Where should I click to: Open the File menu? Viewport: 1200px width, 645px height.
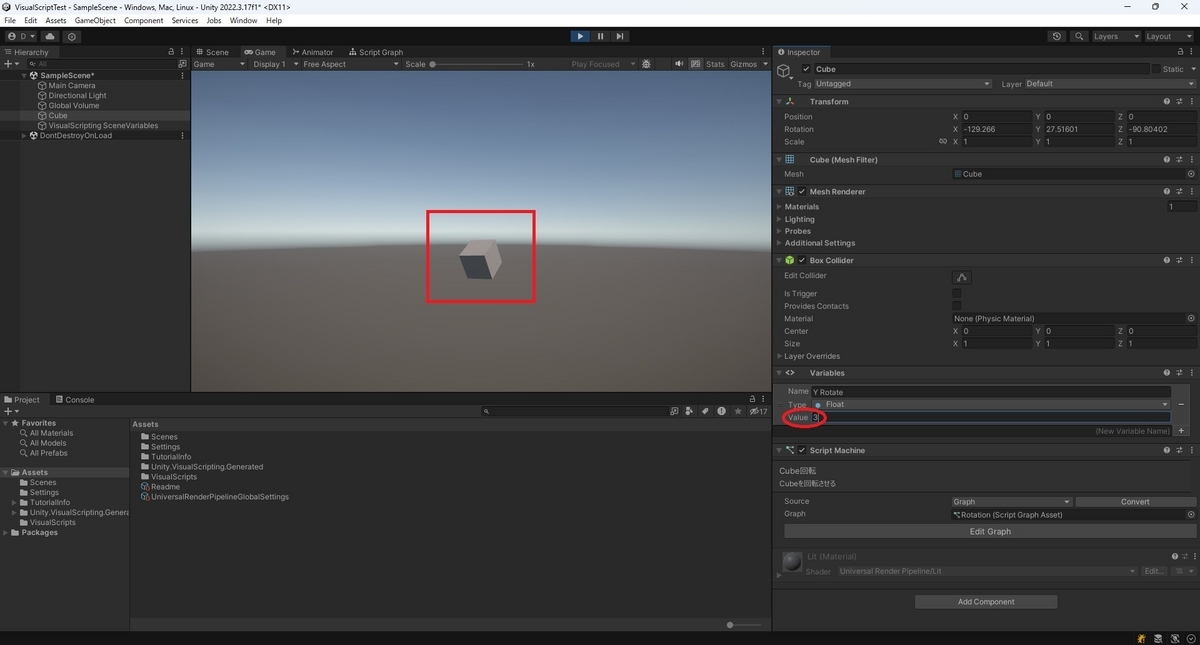tap(10, 20)
